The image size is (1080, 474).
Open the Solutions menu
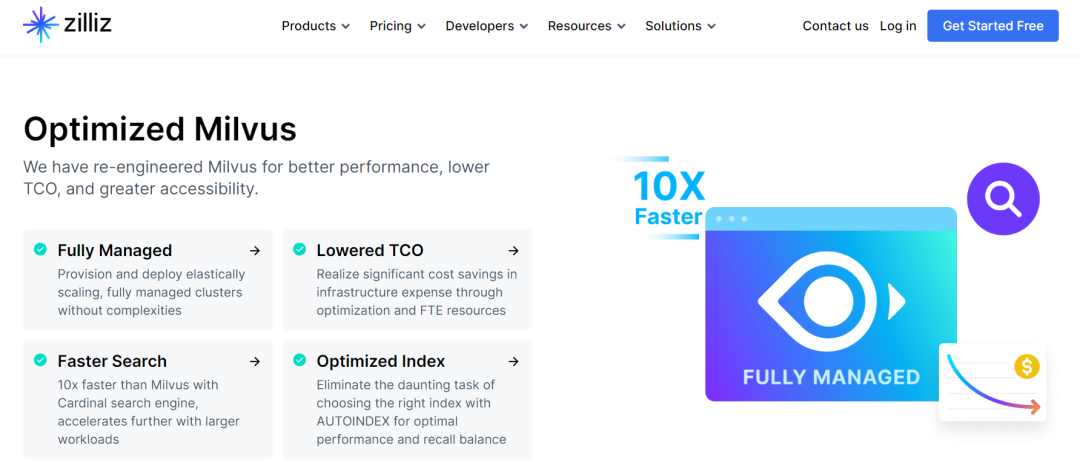681,26
